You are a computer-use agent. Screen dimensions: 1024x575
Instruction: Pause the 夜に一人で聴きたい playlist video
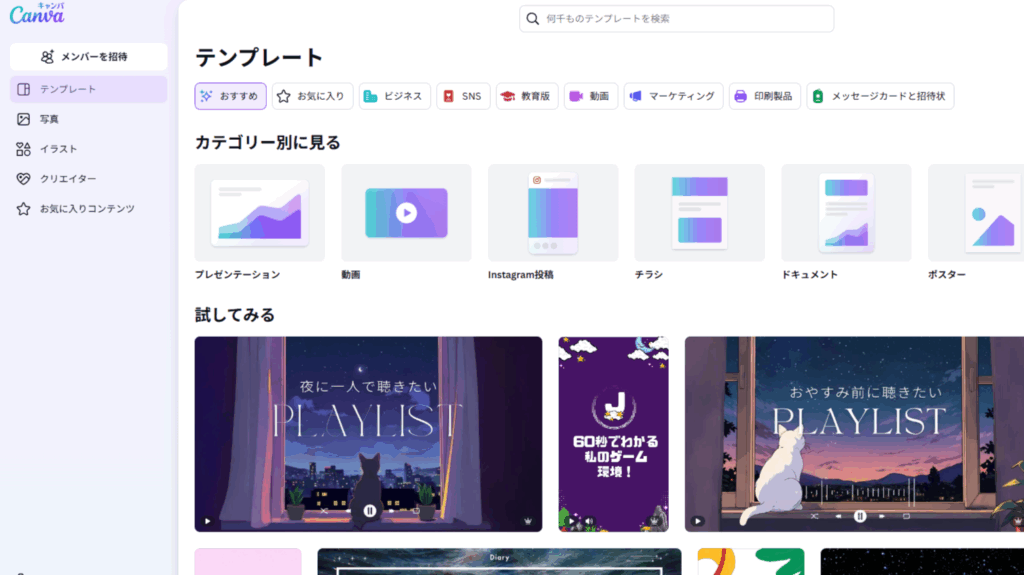370,510
